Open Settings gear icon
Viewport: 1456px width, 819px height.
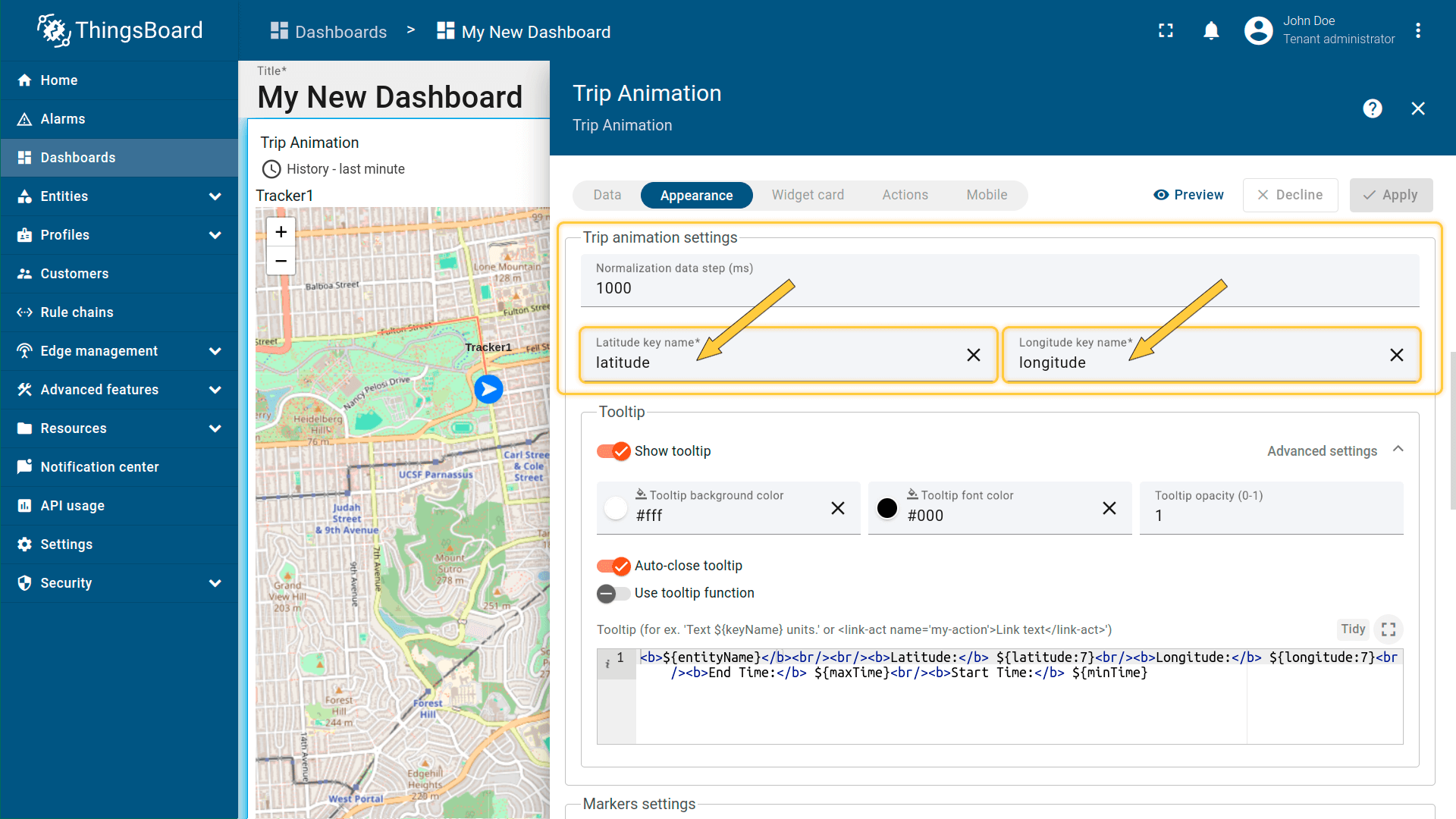pyautogui.click(x=24, y=544)
